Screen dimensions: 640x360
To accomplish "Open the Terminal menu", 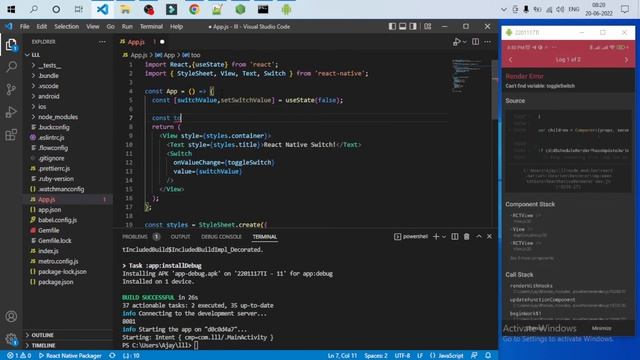I will click(x=151, y=27).
